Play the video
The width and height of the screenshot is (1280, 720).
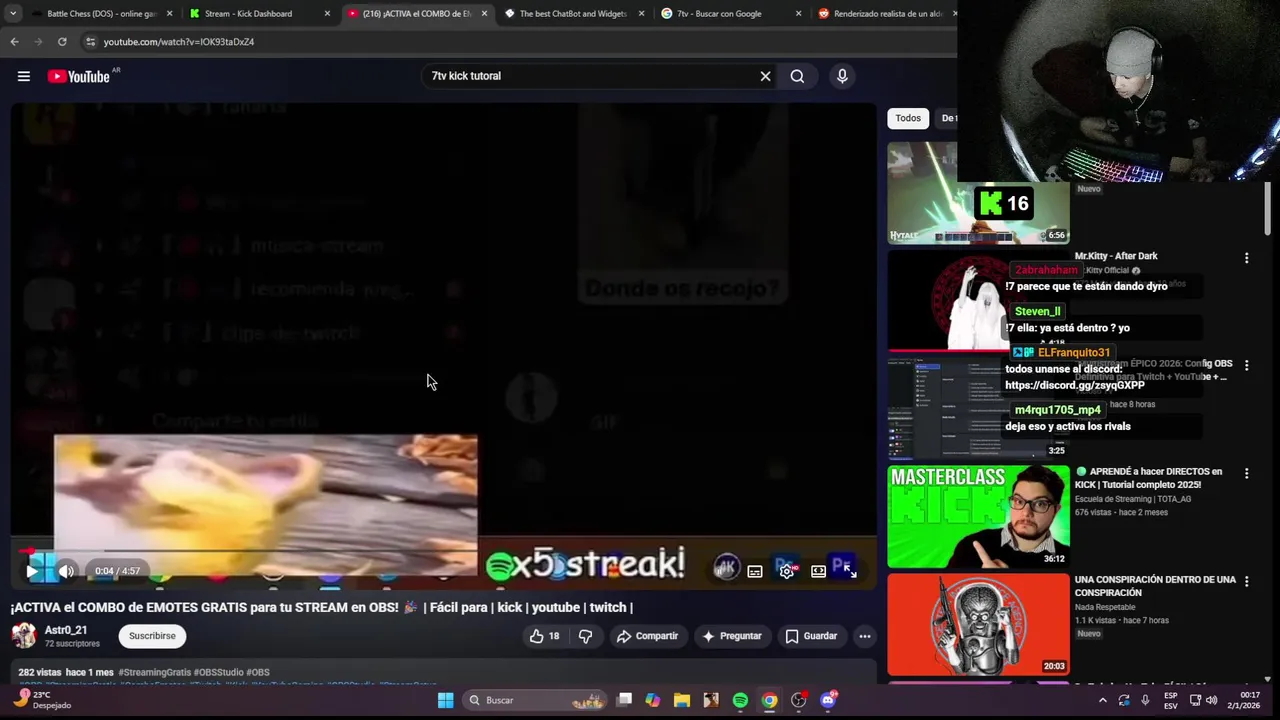click(32, 571)
